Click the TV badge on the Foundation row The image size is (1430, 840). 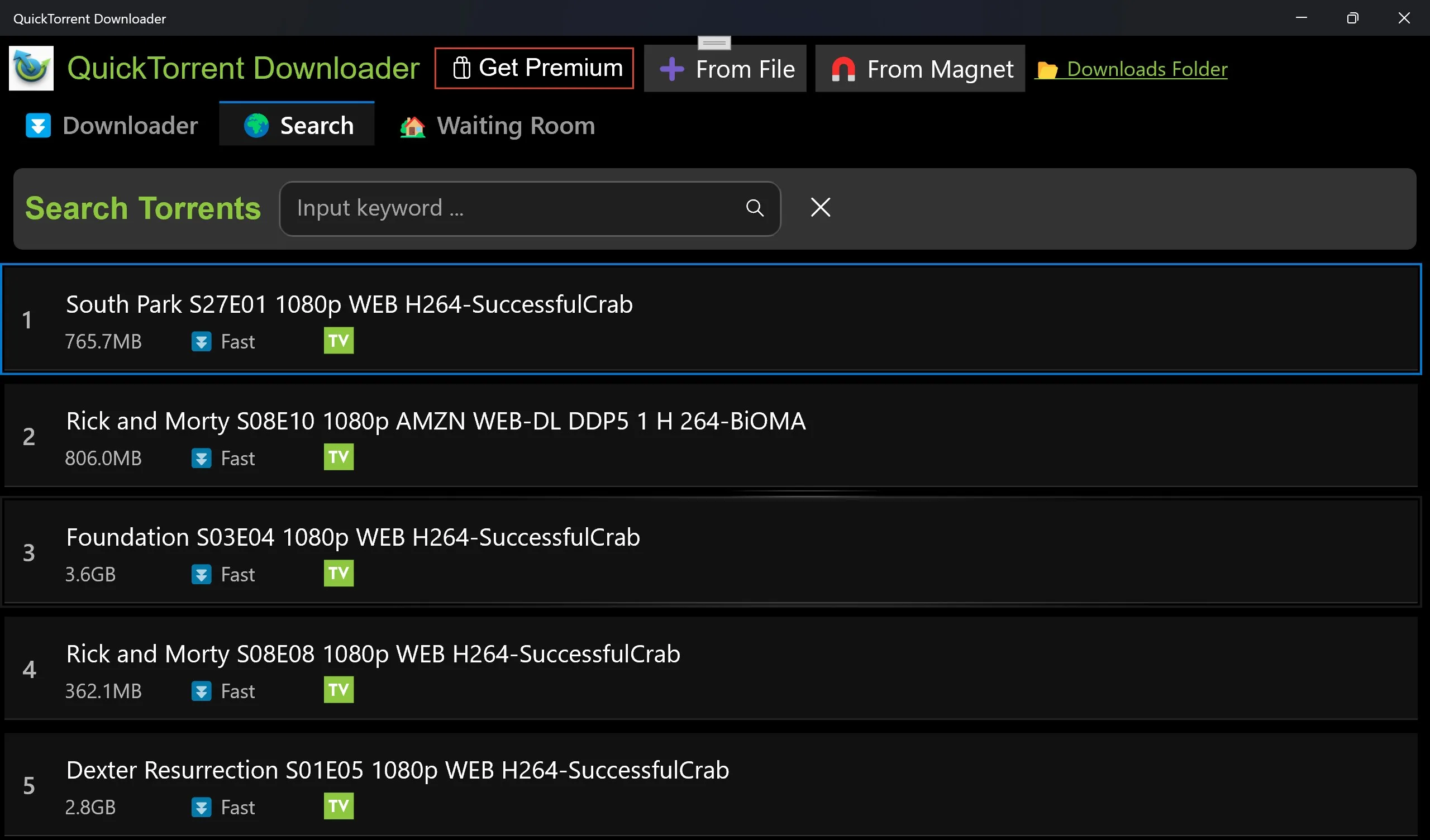pyautogui.click(x=339, y=573)
